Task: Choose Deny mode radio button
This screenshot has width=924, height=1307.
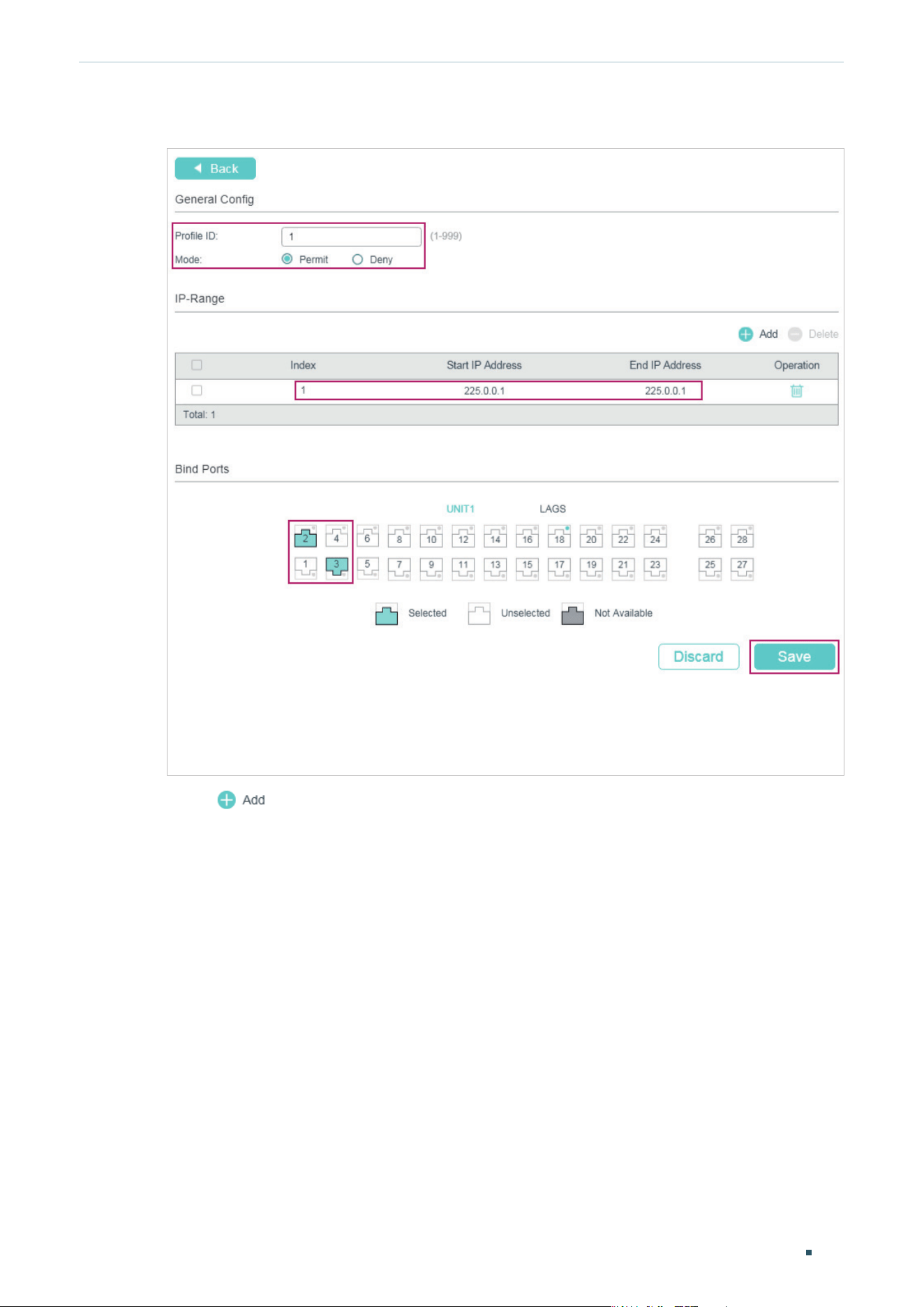Action: point(357,259)
